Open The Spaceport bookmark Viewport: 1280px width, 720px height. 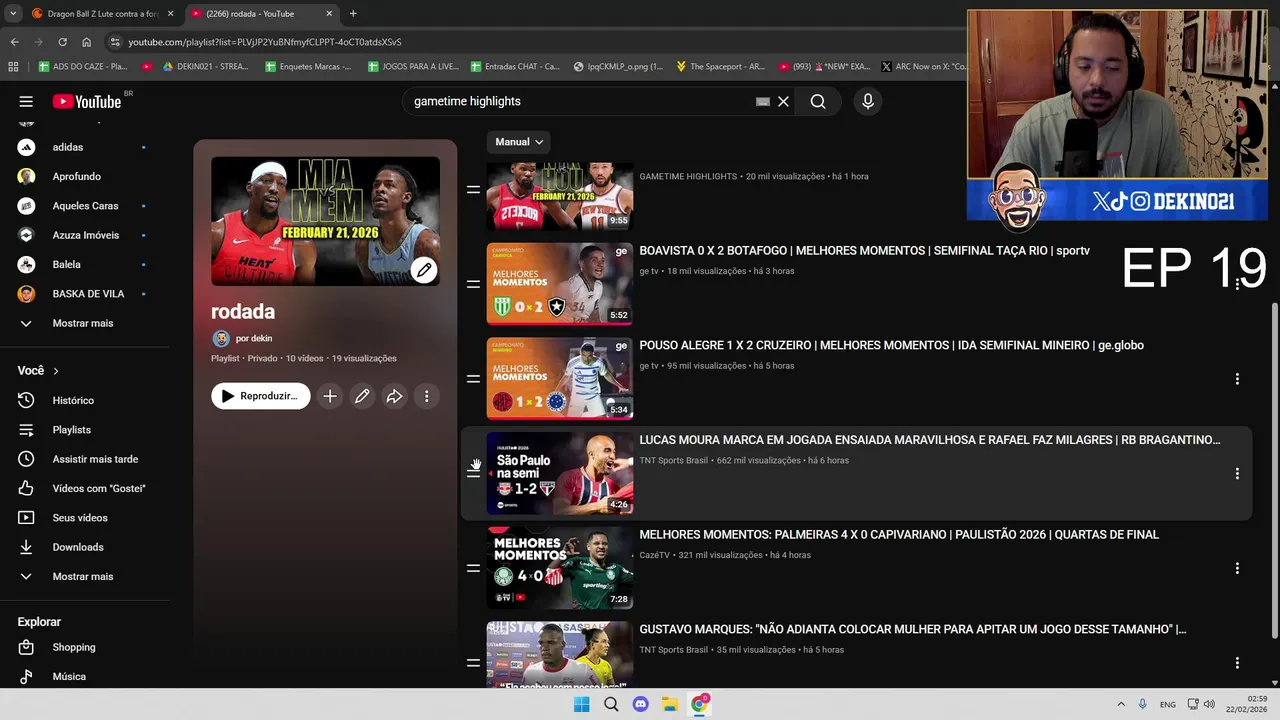pyautogui.click(x=720, y=66)
